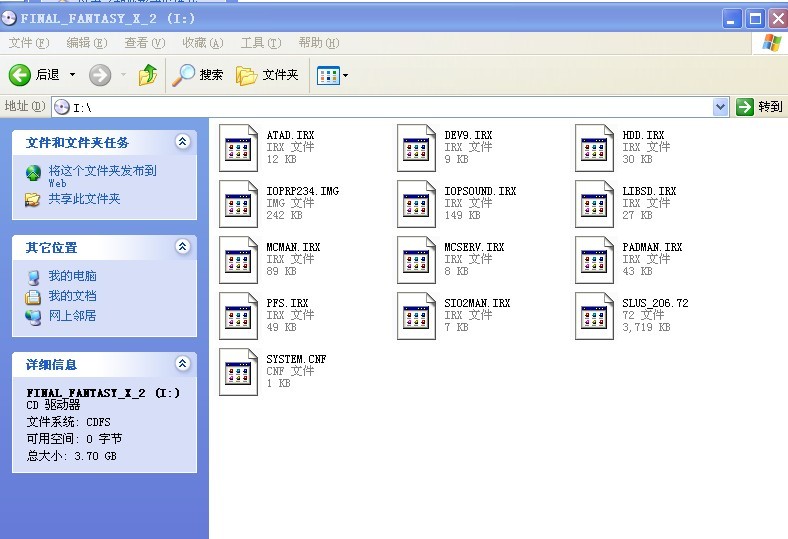Click 将这个文件夹发布到 Web link
Screen dimensions: 788x539
click(x=103, y=176)
